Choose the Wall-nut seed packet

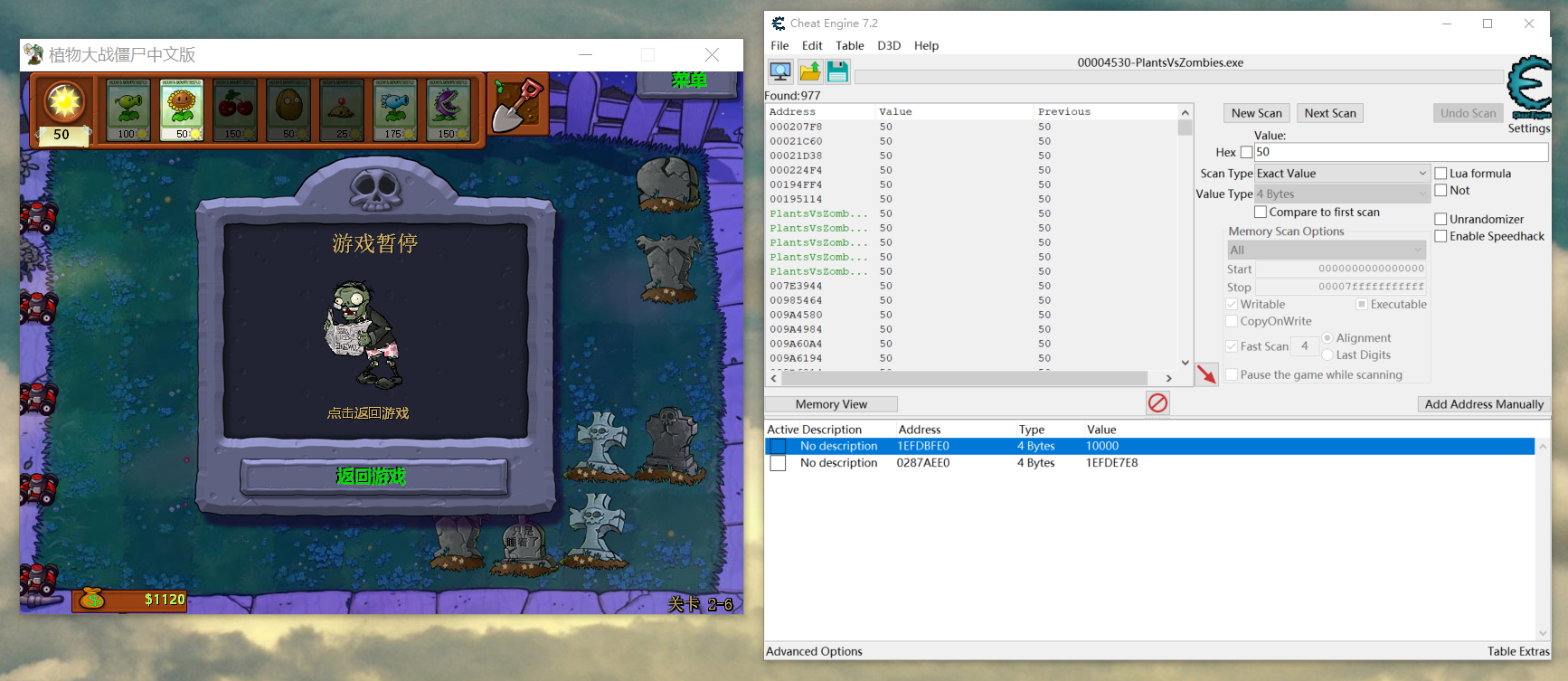pyautogui.click(x=288, y=109)
